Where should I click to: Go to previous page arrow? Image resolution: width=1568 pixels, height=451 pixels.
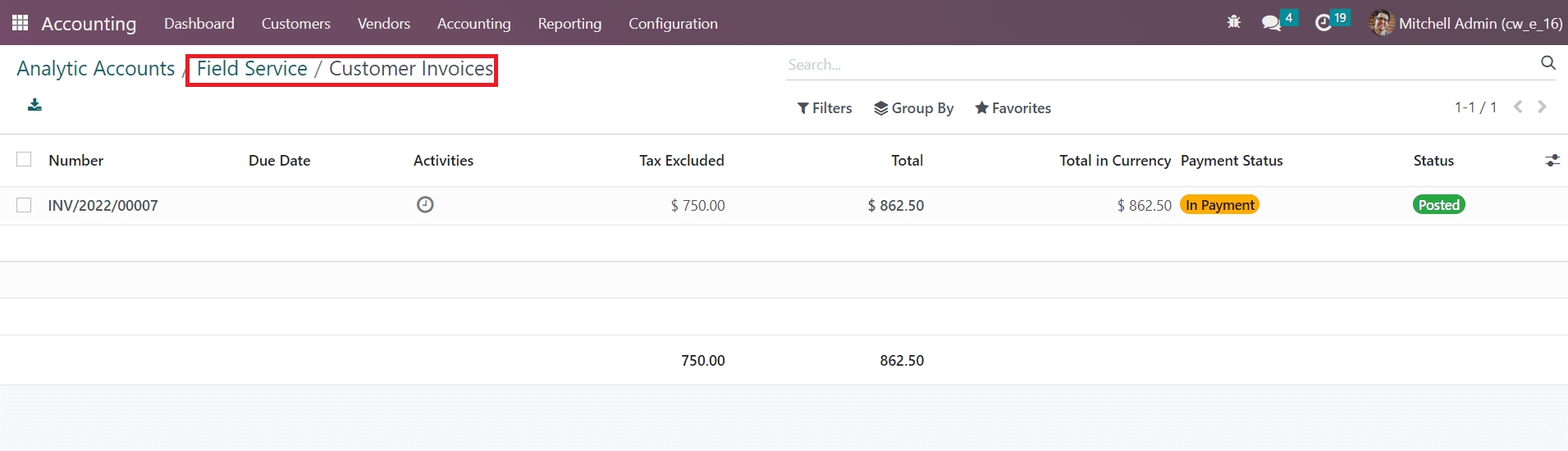click(x=1518, y=107)
